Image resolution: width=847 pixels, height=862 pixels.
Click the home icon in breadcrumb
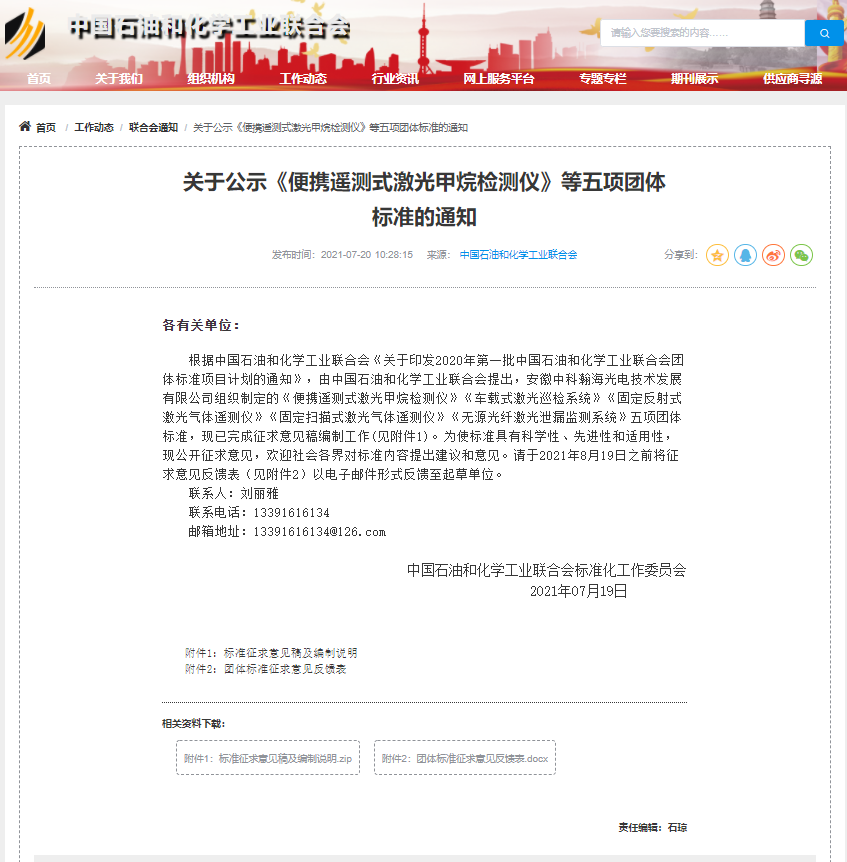coord(25,126)
